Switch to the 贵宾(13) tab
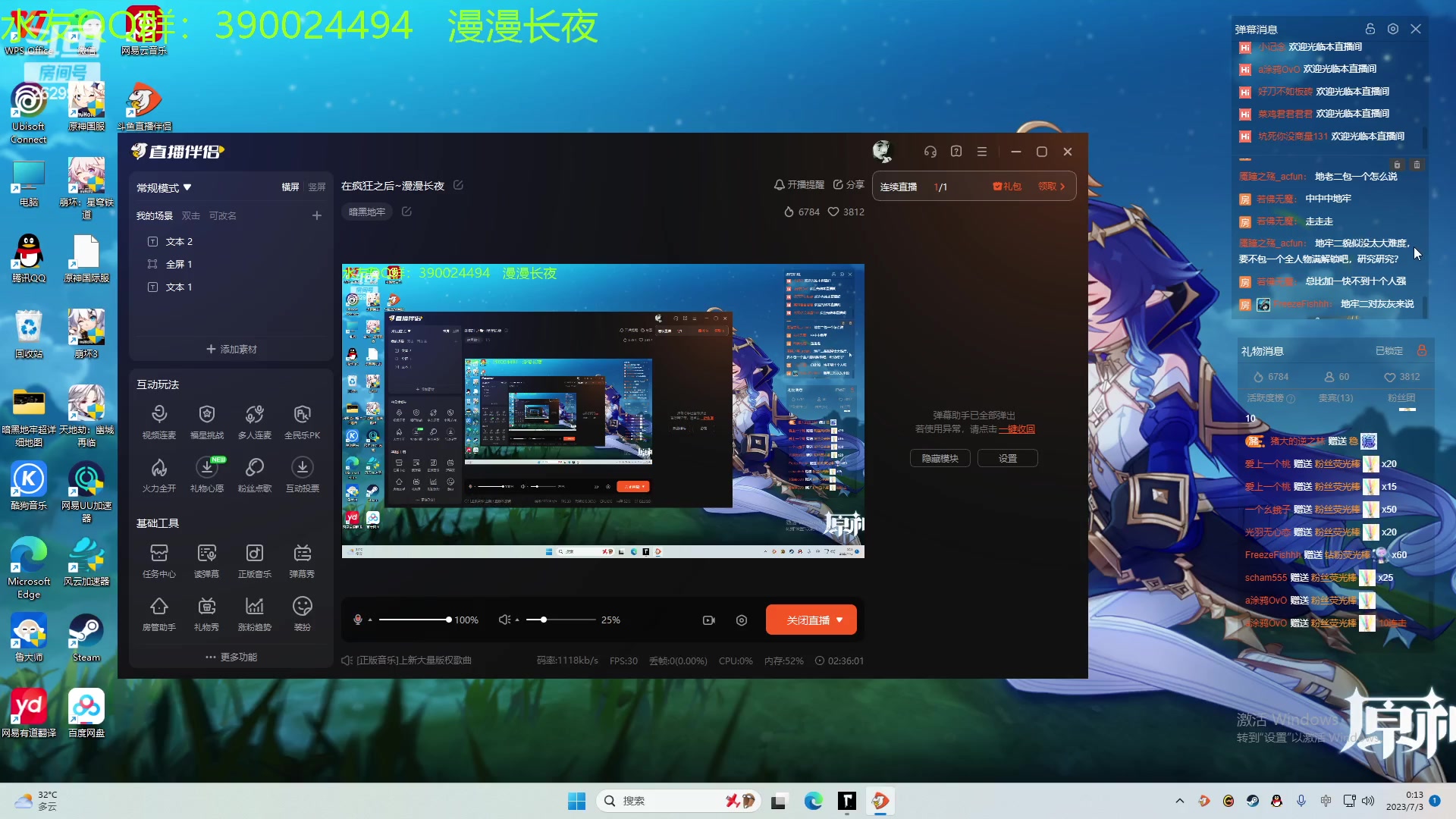 coord(1336,397)
